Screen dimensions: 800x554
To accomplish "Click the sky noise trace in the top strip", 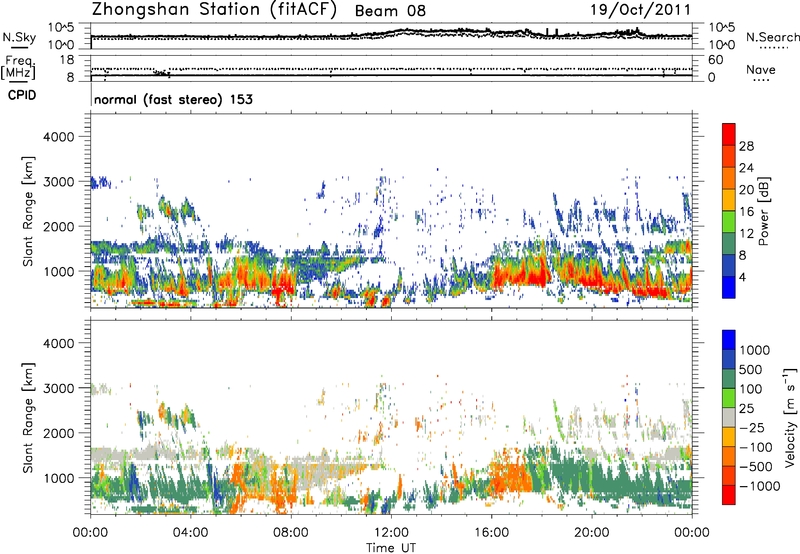I will coord(391,33).
